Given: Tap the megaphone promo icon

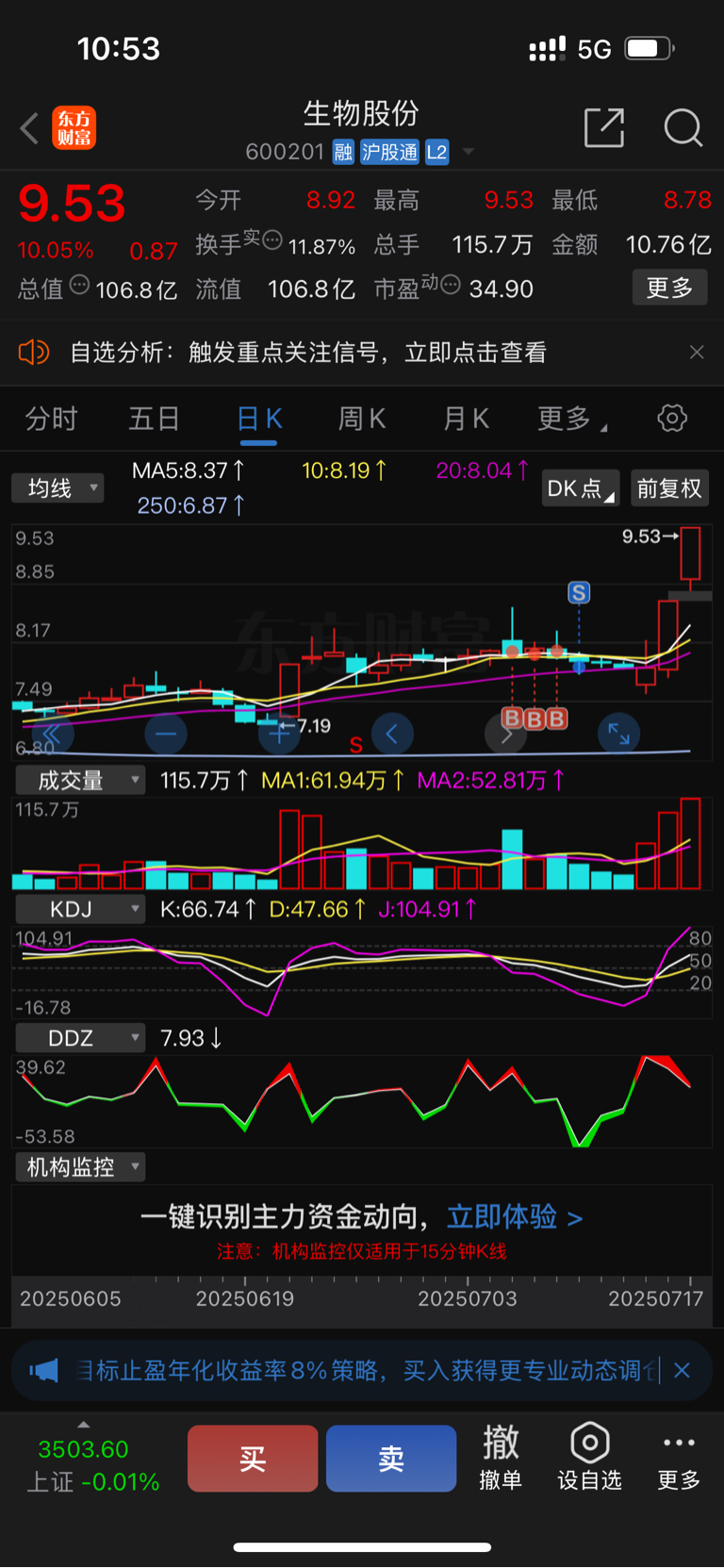Looking at the screenshot, I should tap(44, 1370).
